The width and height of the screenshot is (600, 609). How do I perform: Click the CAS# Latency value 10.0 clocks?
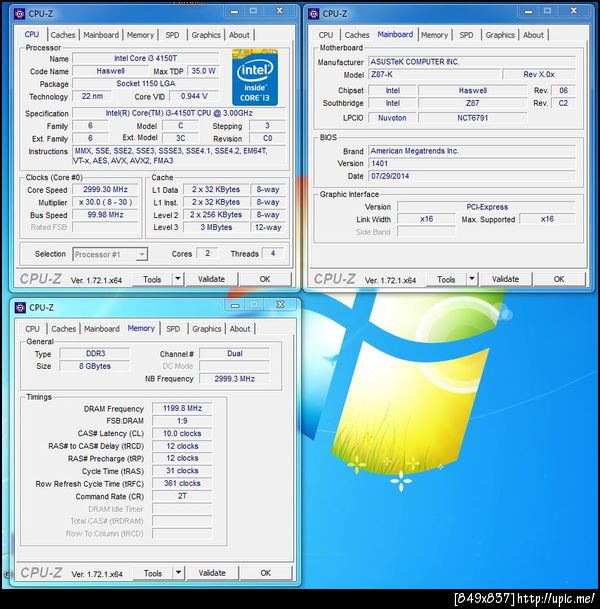point(182,433)
